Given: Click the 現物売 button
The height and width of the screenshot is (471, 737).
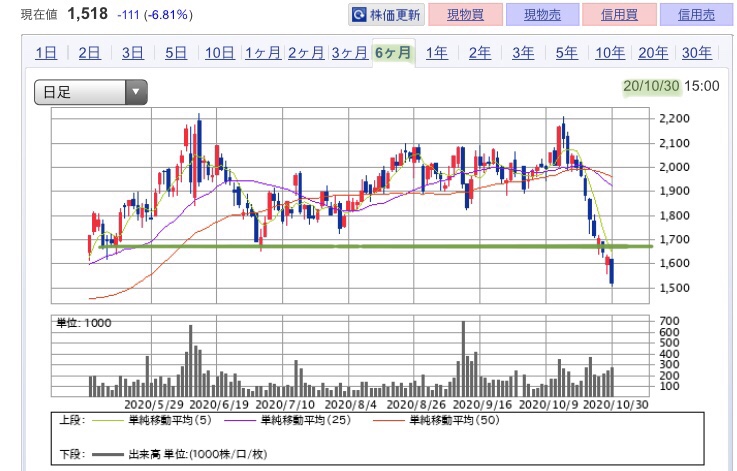Looking at the screenshot, I should 542,15.
